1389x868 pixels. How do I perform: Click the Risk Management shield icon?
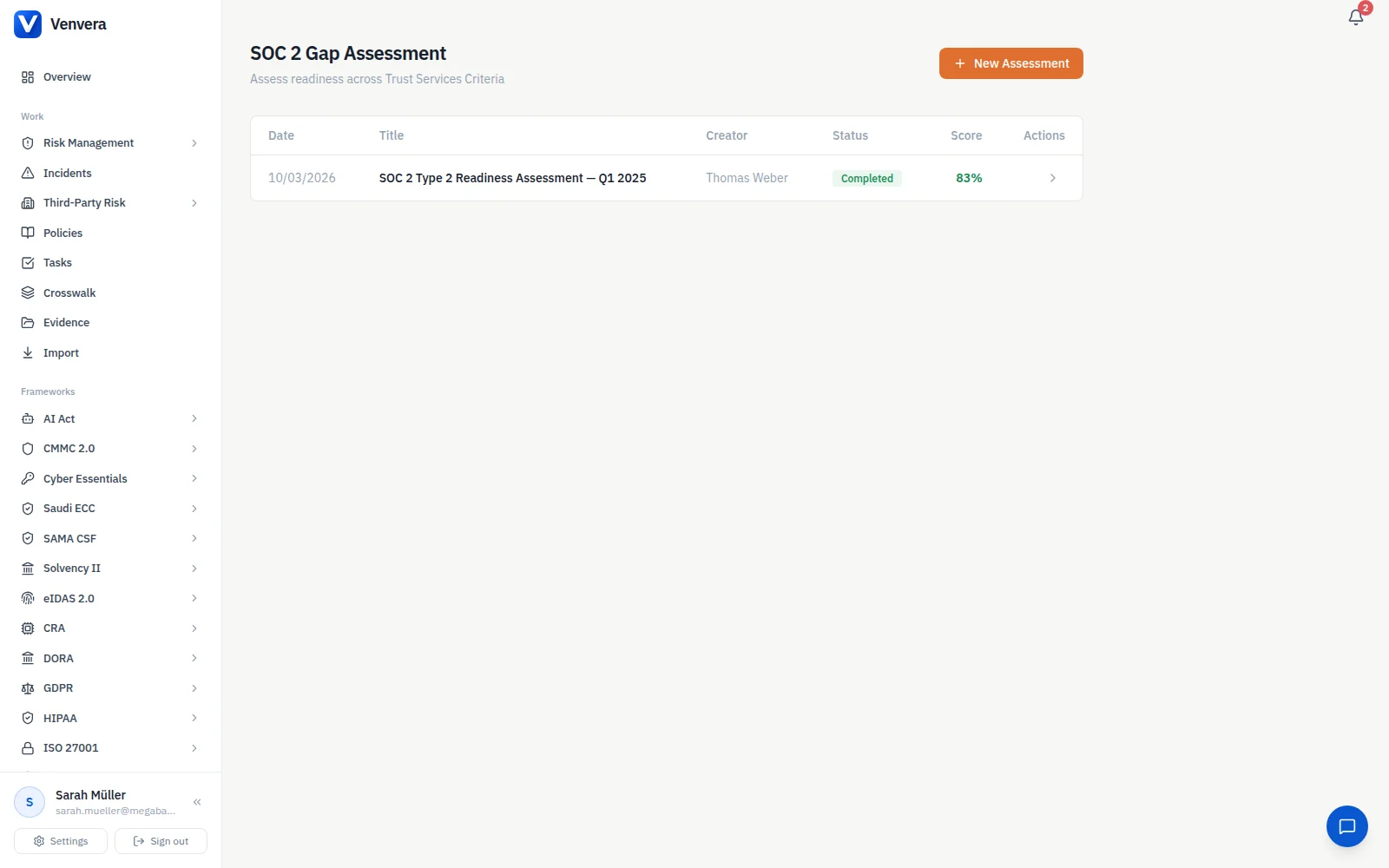pos(28,143)
